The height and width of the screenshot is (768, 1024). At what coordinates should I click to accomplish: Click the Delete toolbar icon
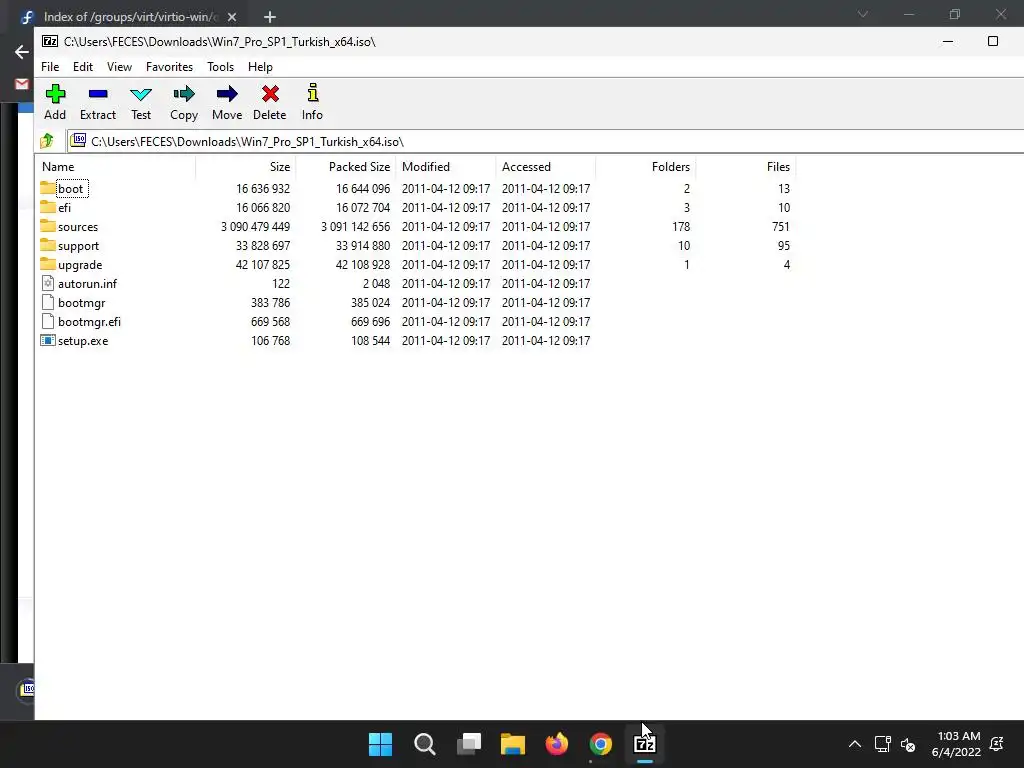click(x=270, y=94)
